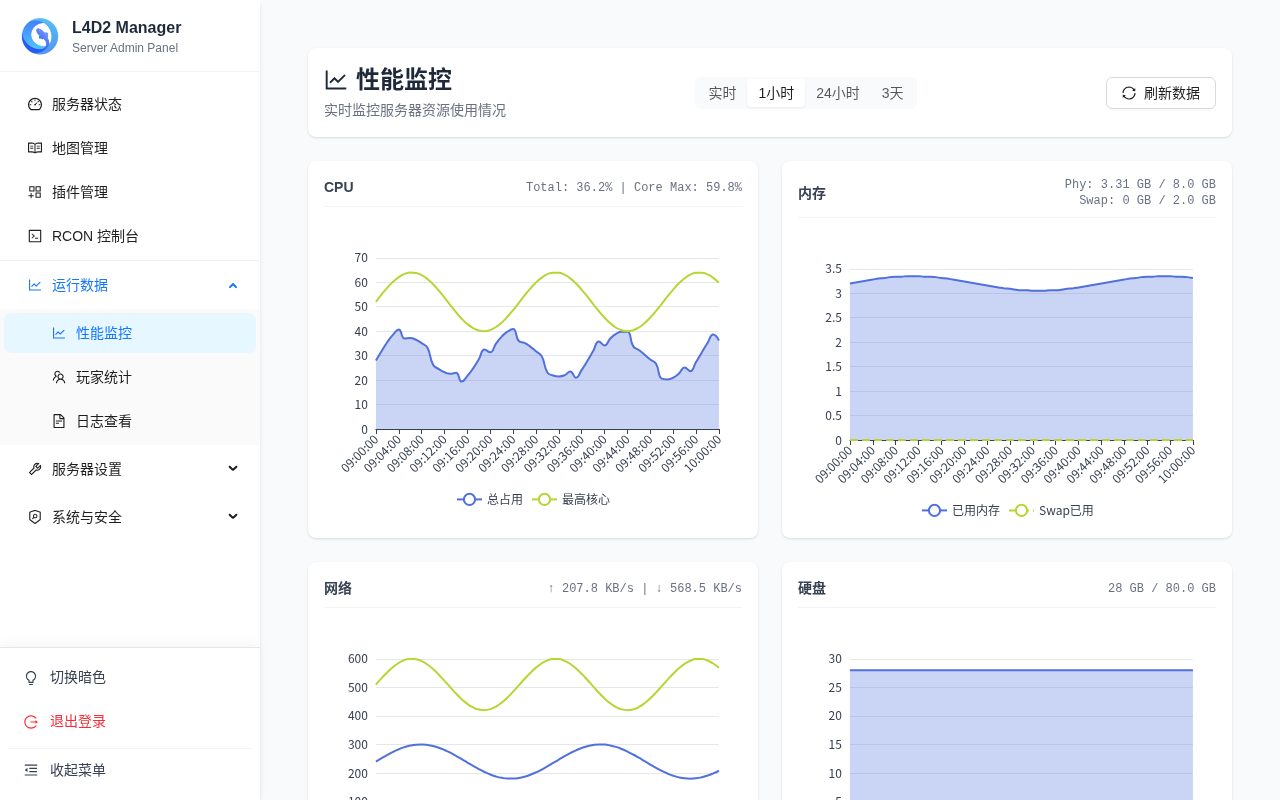The width and height of the screenshot is (1280, 800).
Task: Click the 插件管理 plugin icon
Action: [35, 192]
